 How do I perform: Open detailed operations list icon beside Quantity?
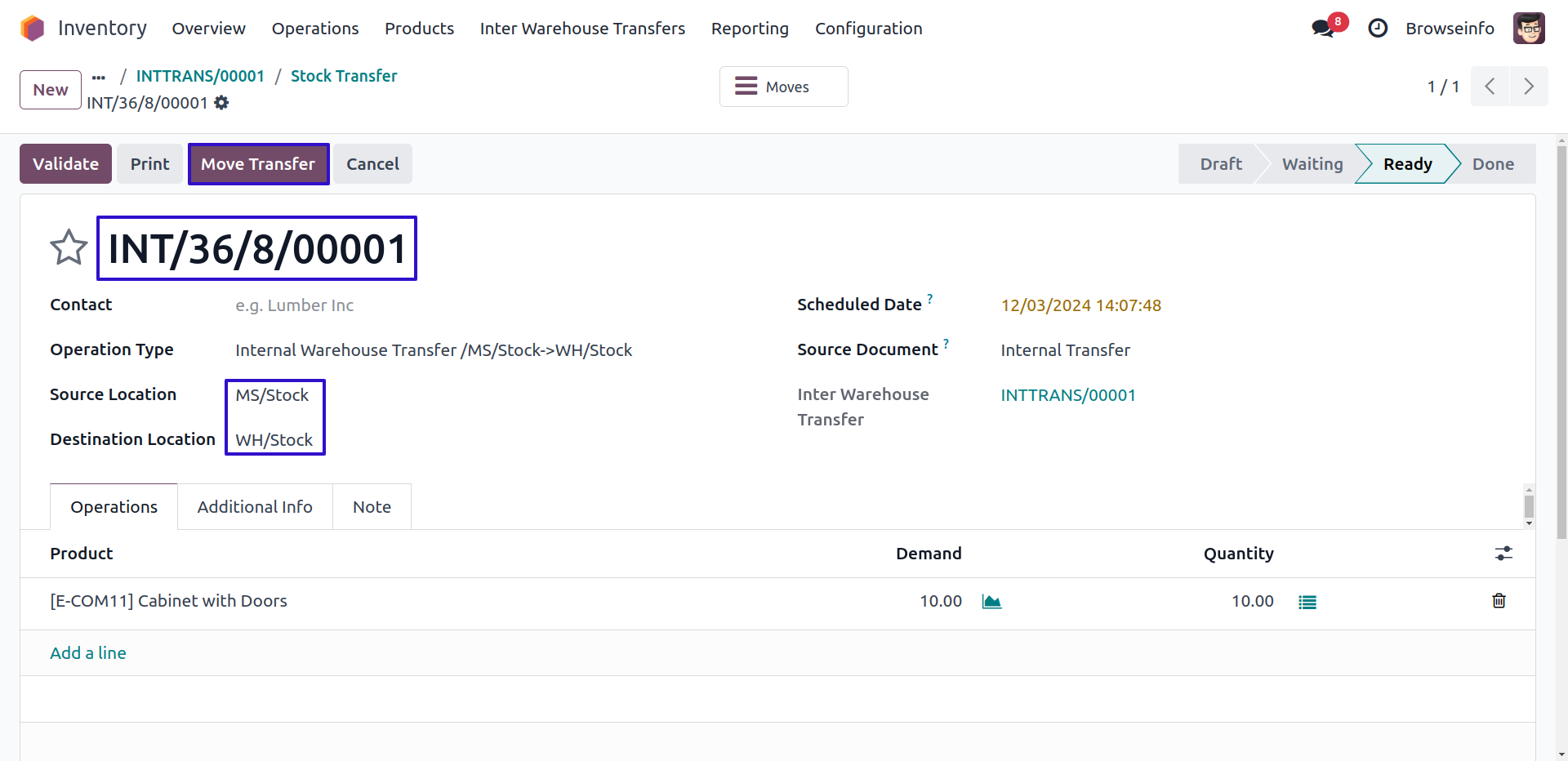coord(1307,602)
